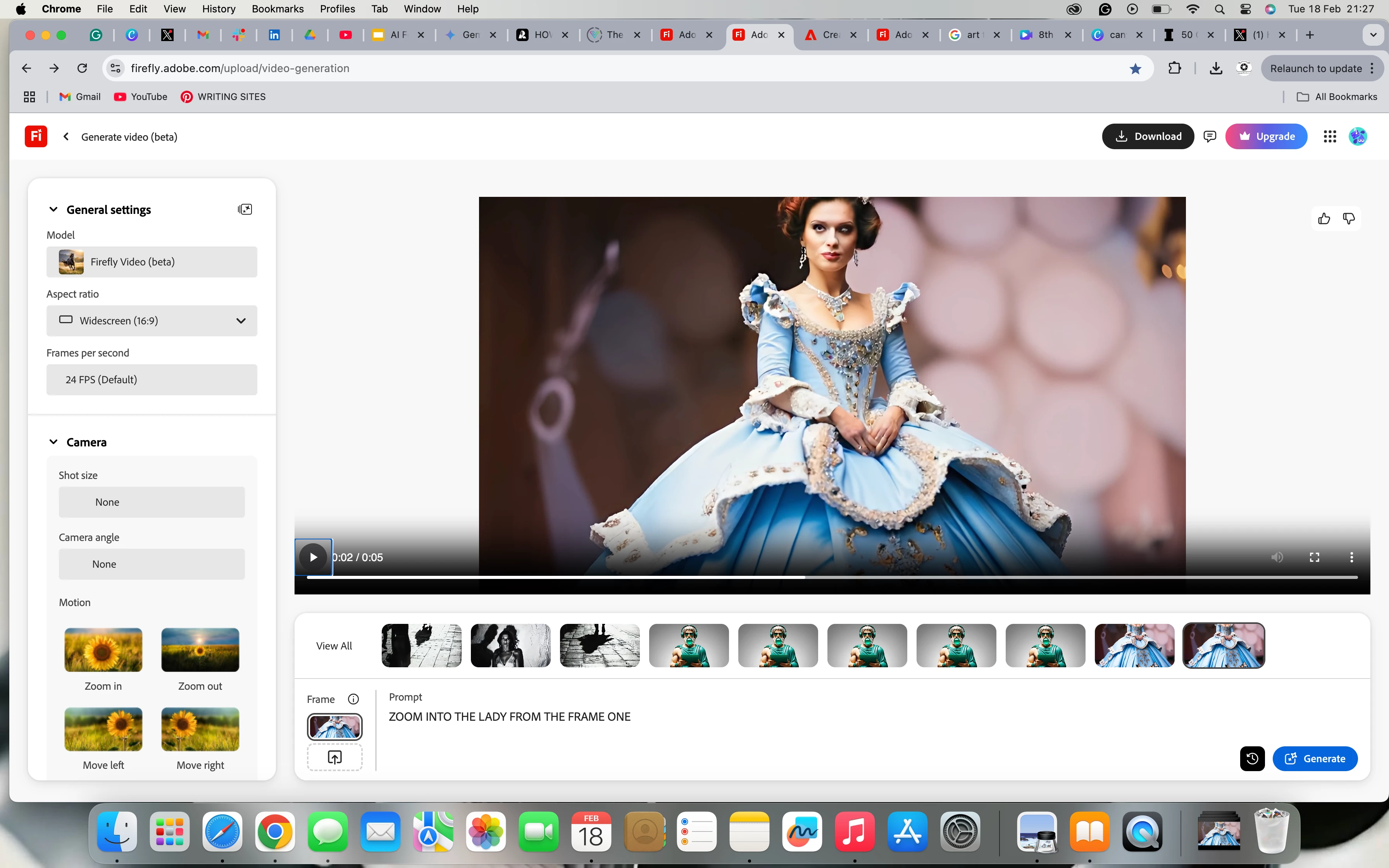Collapse the Camera section
Viewport: 1389px width, 868px height.
(53, 442)
